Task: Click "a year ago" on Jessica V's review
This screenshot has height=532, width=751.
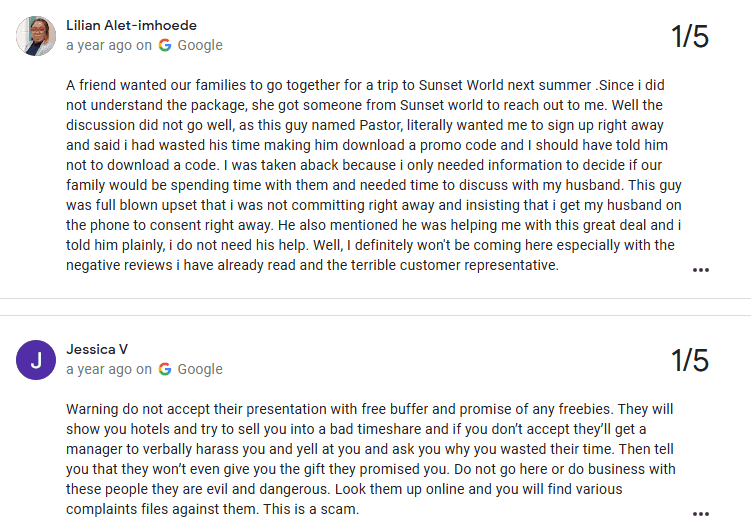Action: coord(99,369)
